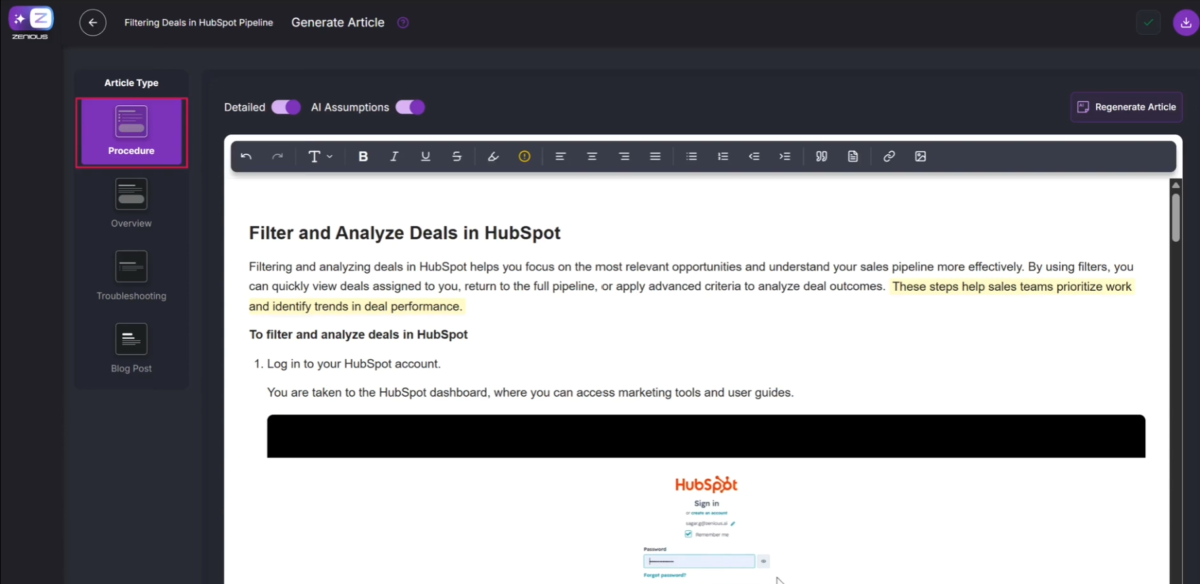Undo the last edit
The height and width of the screenshot is (584, 1200).
coord(247,157)
